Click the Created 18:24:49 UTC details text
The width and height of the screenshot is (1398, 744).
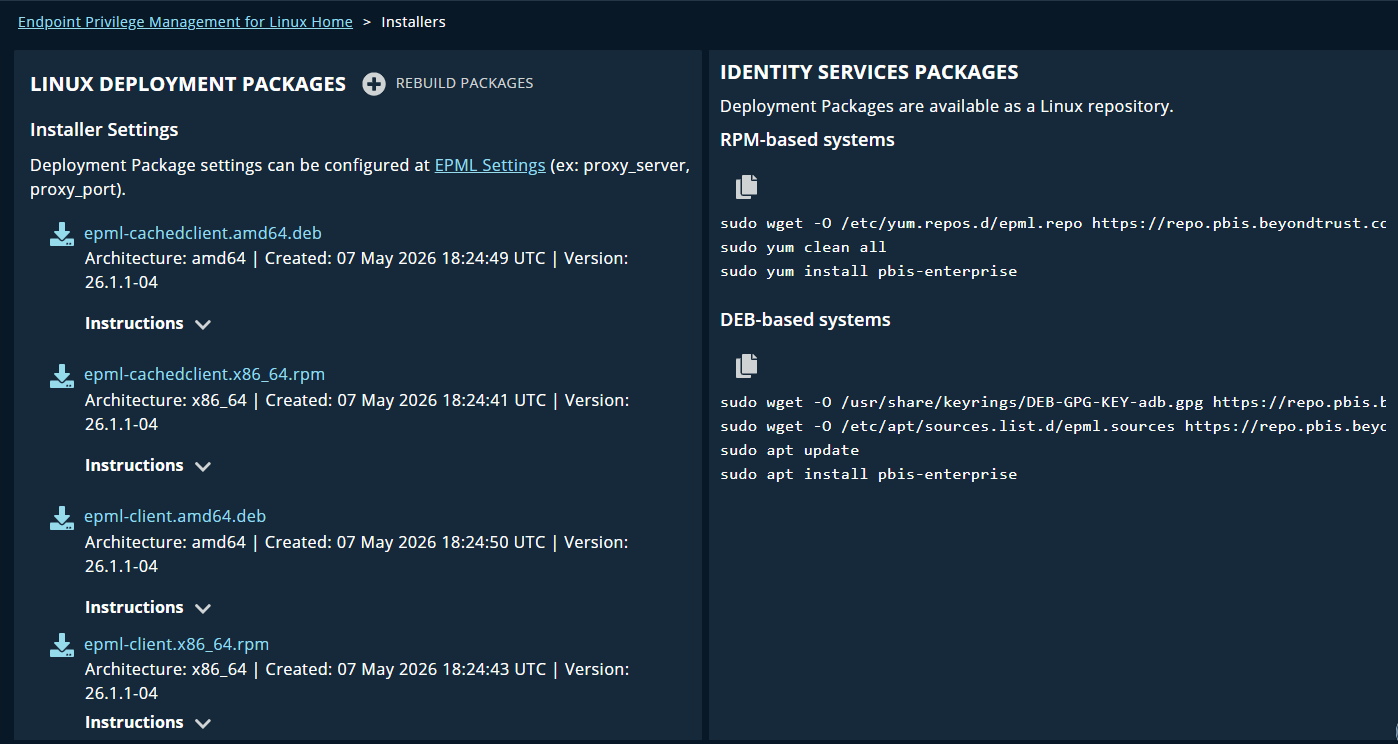356,270
